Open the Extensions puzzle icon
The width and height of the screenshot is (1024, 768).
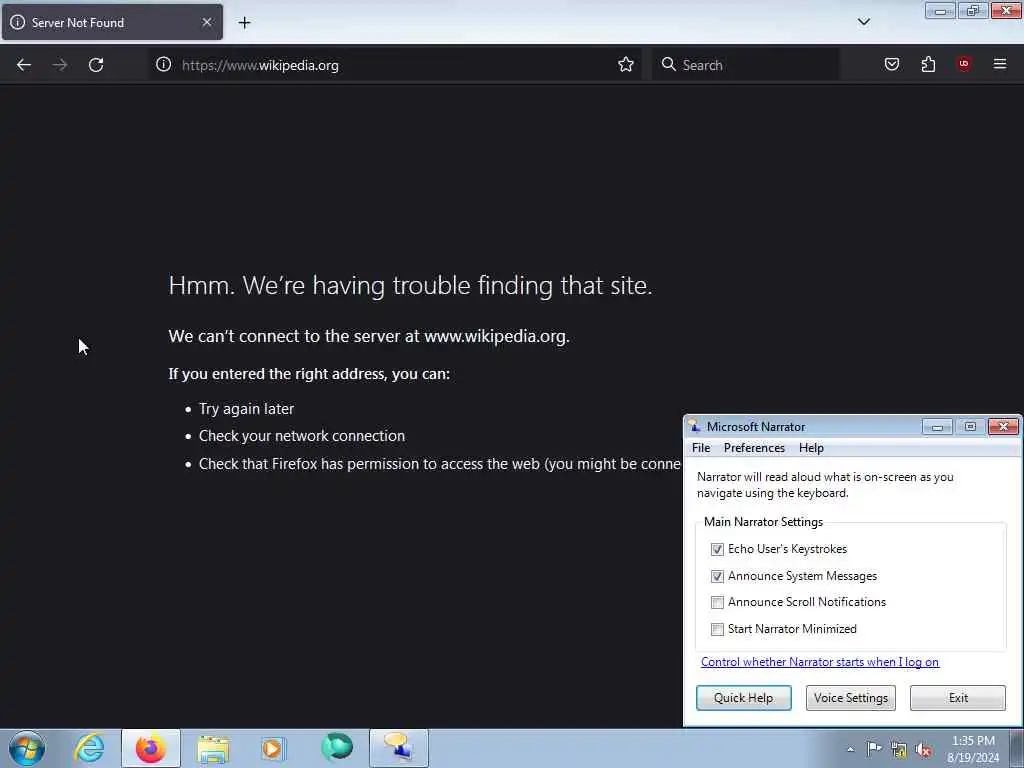[928, 64]
